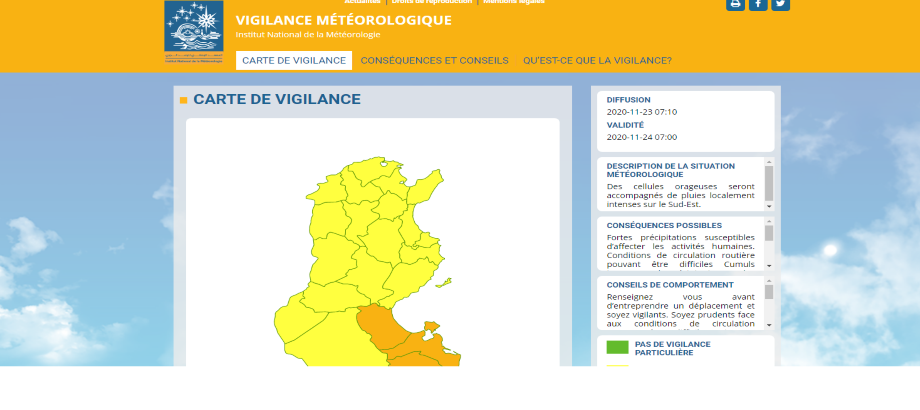Click the Actualités link at top

pos(362,2)
